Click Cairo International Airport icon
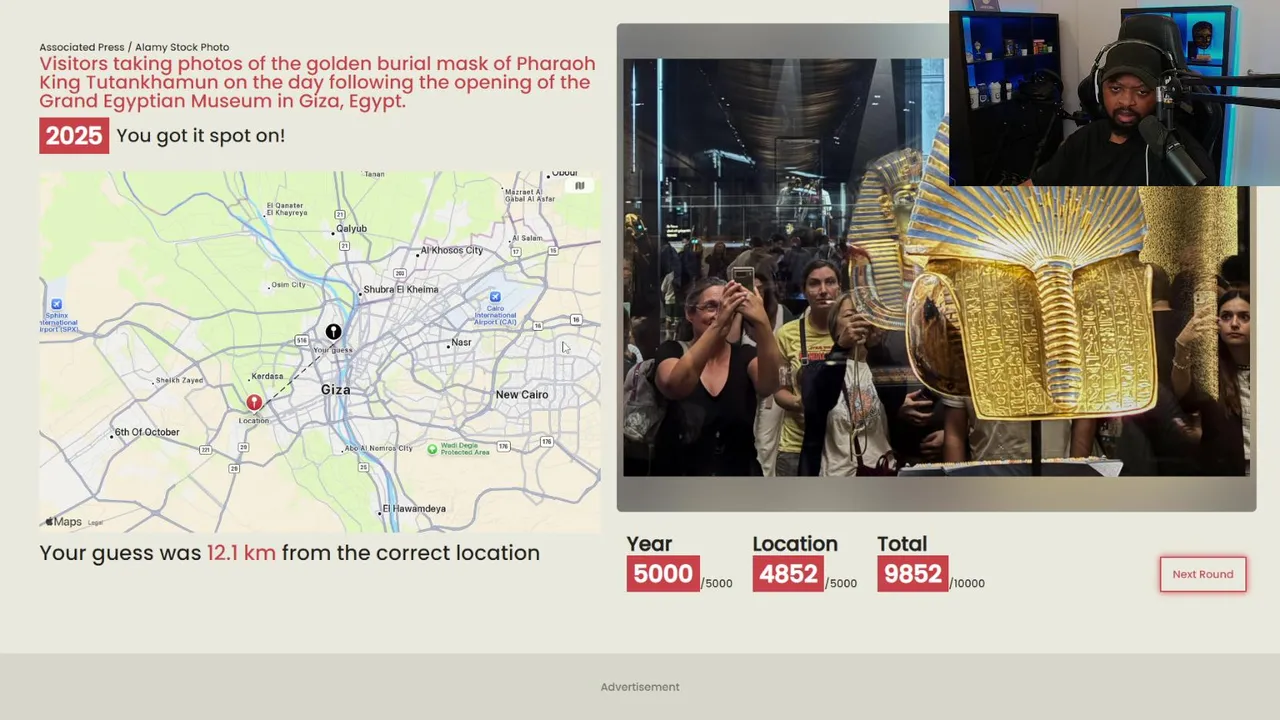The image size is (1280, 720). tap(495, 297)
